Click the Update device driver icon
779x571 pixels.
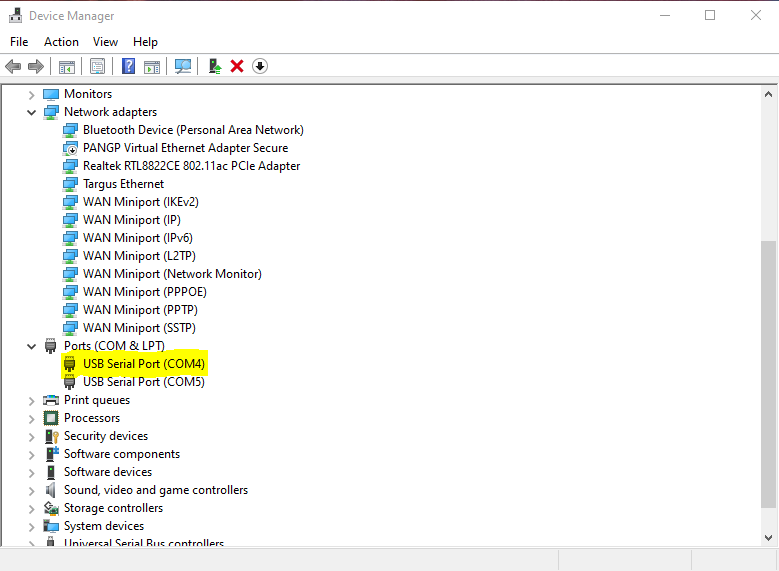tap(214, 66)
